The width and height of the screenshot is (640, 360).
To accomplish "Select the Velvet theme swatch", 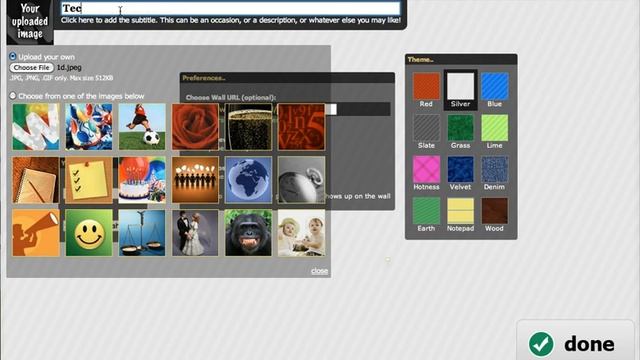I will tap(460, 169).
